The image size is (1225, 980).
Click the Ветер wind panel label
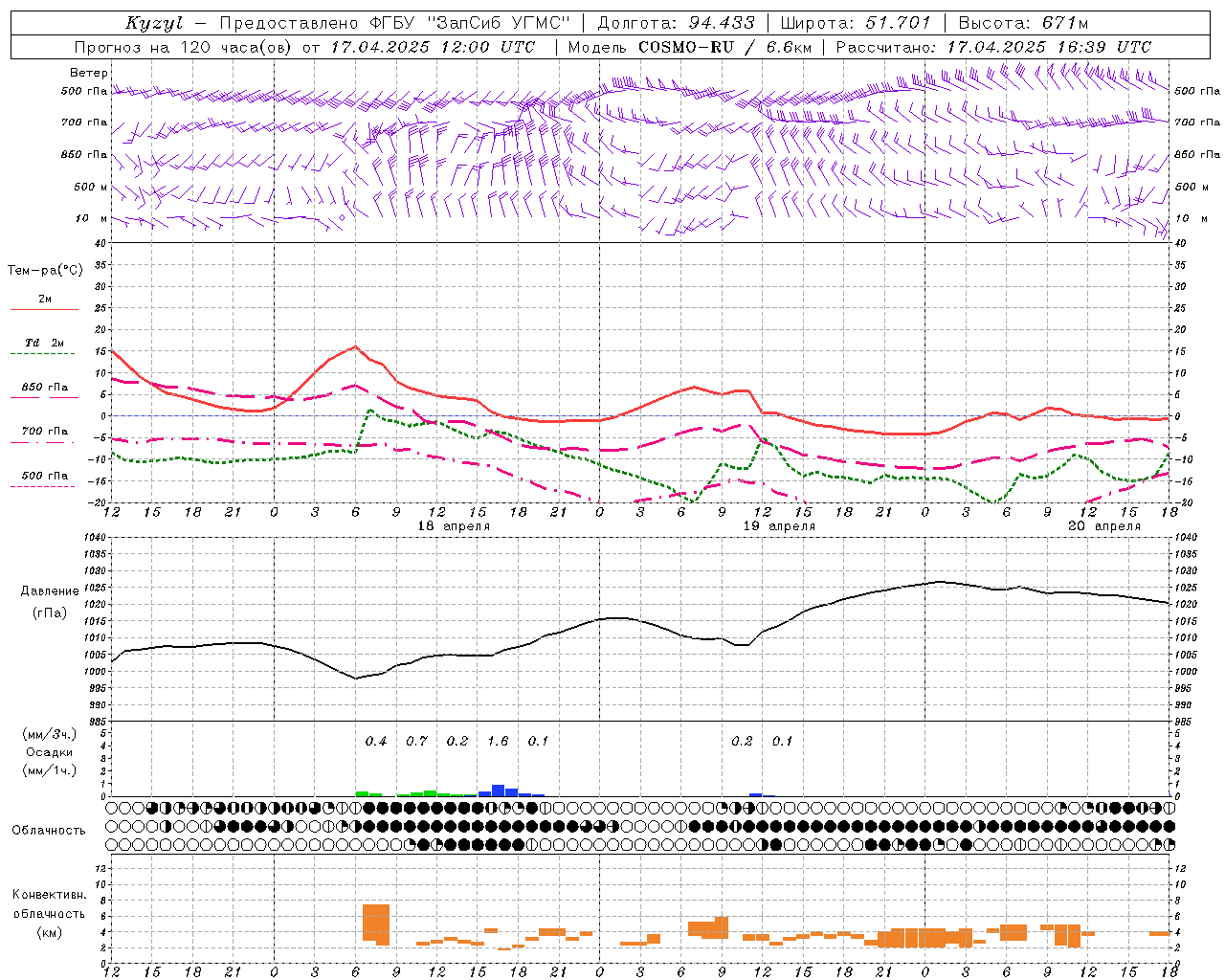(x=89, y=73)
